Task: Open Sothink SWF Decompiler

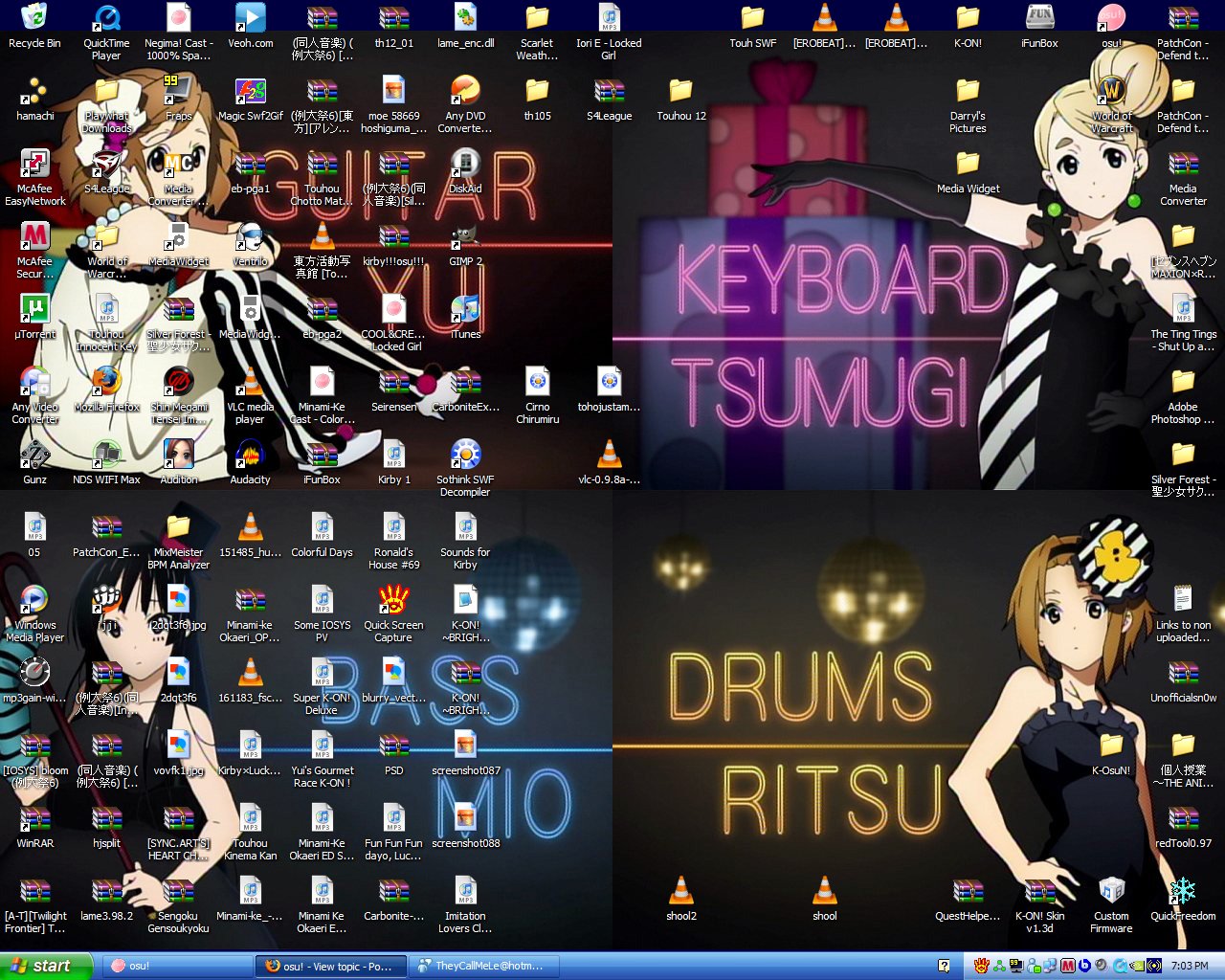Action: pyautogui.click(x=465, y=469)
